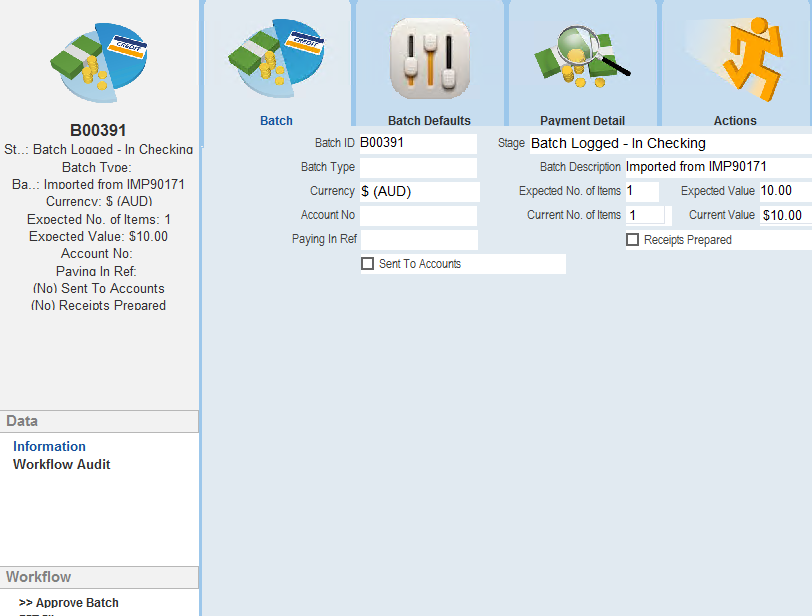The width and height of the screenshot is (812, 616).
Task: Switch to the Batch tab
Action: [276, 120]
